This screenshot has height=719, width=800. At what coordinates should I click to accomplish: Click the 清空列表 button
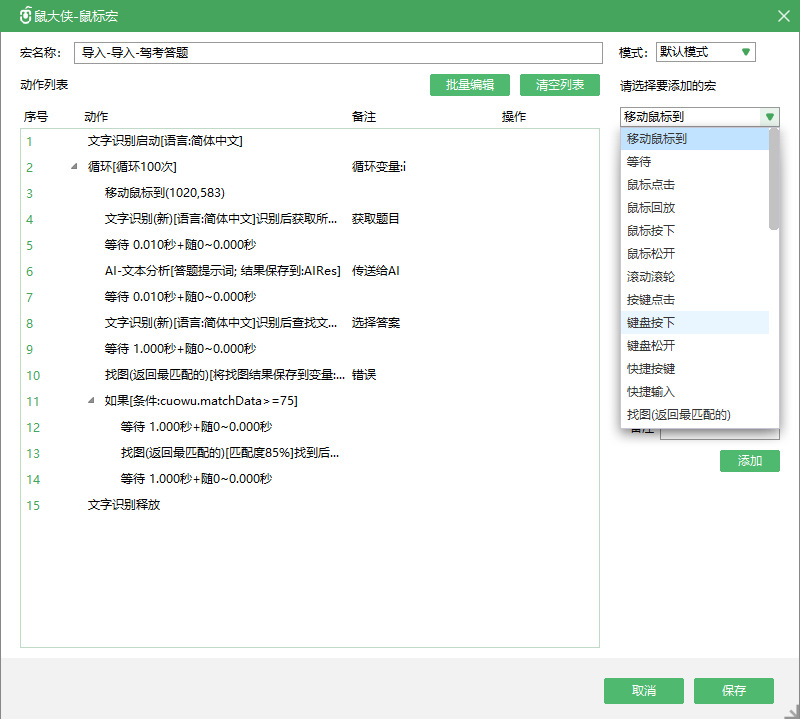point(559,85)
